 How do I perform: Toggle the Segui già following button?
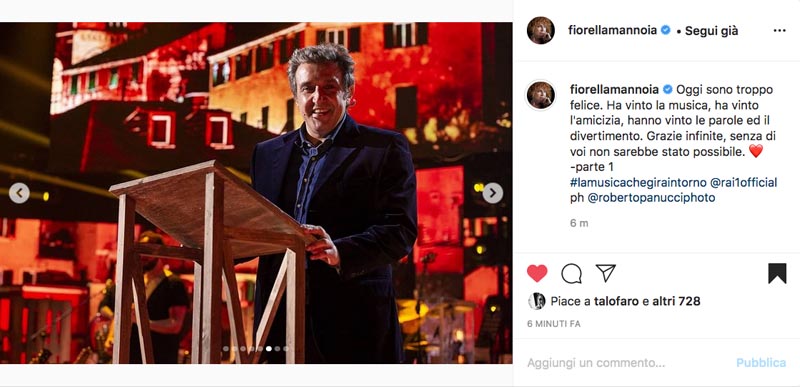(711, 31)
